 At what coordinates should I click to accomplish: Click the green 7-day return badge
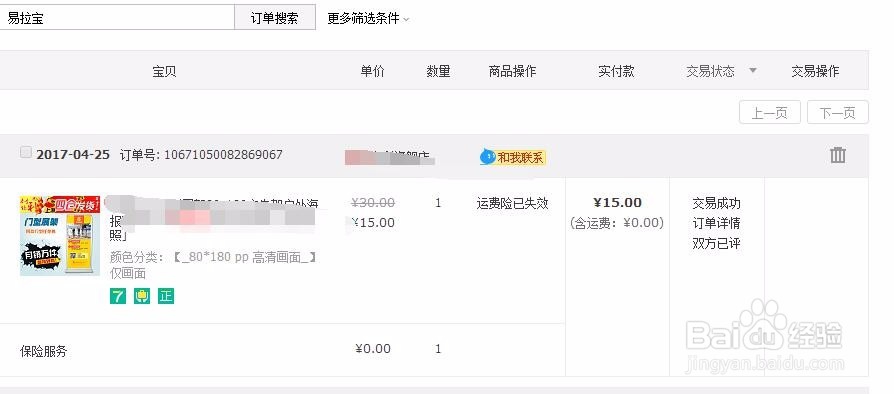(x=117, y=296)
